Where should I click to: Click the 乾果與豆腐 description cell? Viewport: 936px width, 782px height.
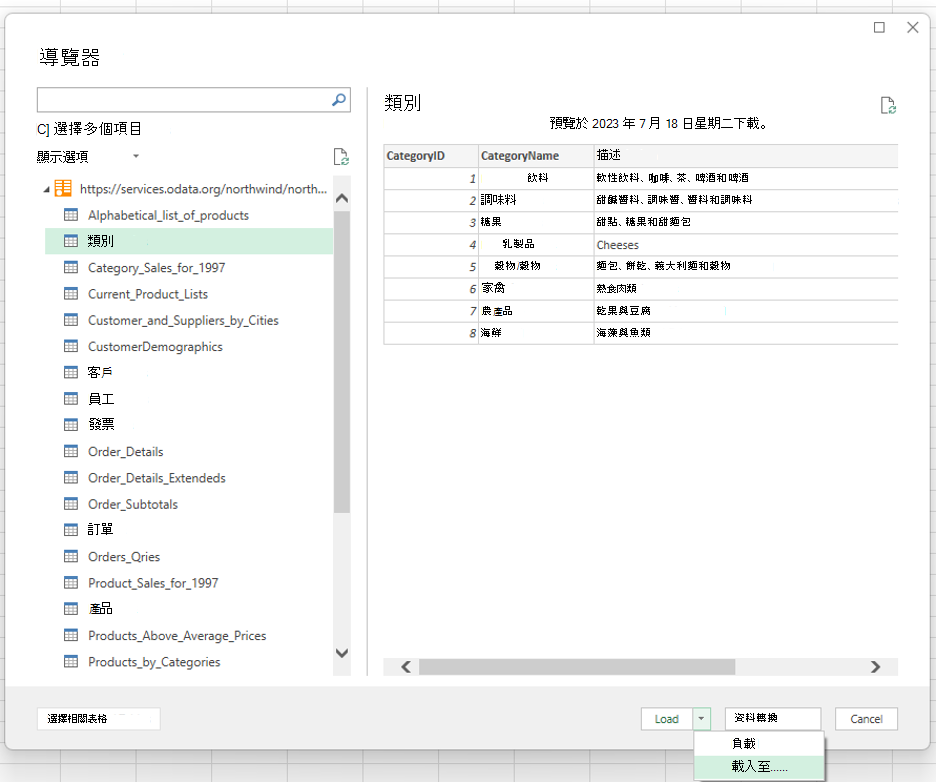point(746,311)
